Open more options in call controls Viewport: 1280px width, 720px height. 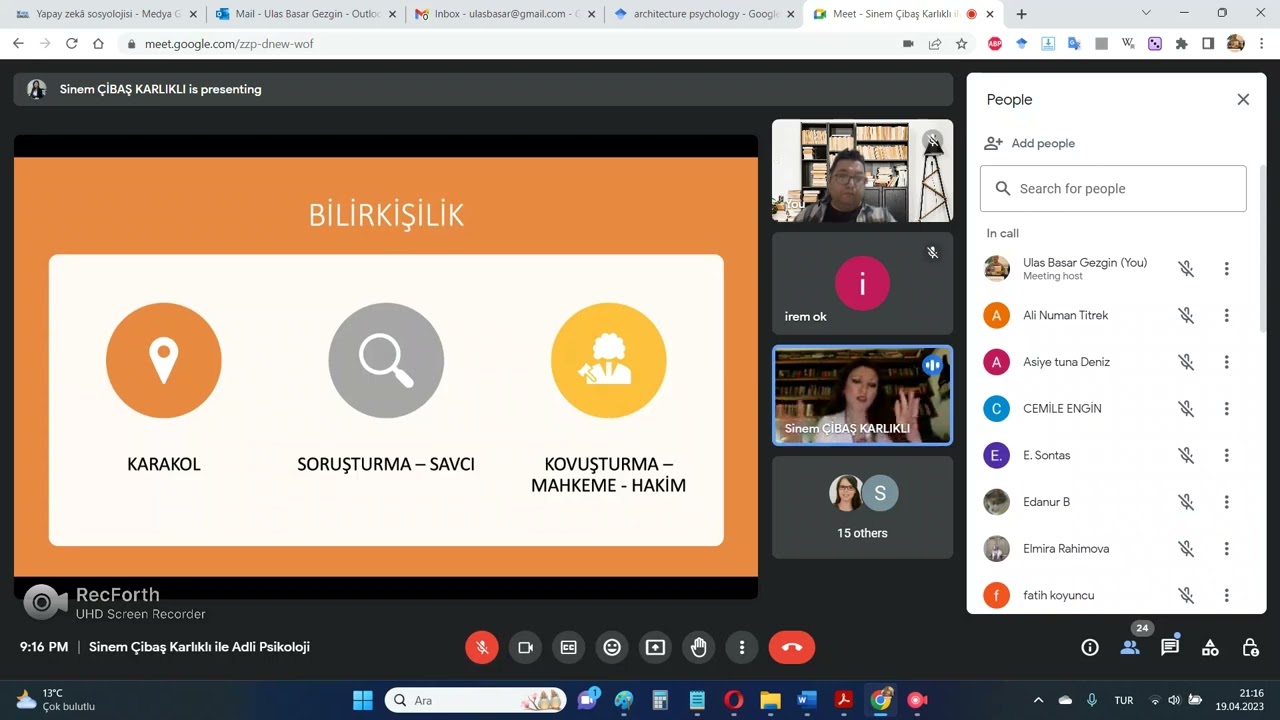click(742, 647)
